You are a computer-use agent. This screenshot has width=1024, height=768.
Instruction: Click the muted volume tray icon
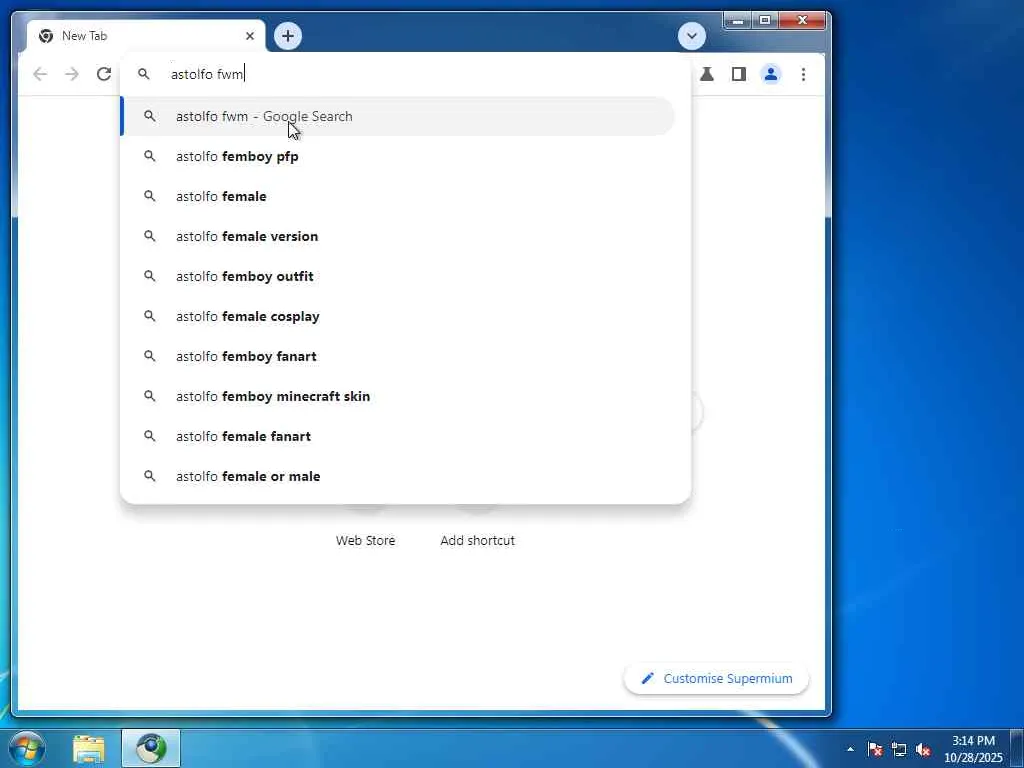pyautogui.click(x=923, y=749)
